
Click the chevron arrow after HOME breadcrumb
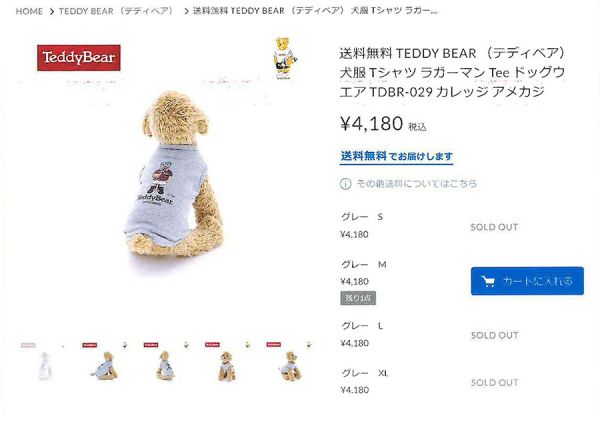(52, 11)
